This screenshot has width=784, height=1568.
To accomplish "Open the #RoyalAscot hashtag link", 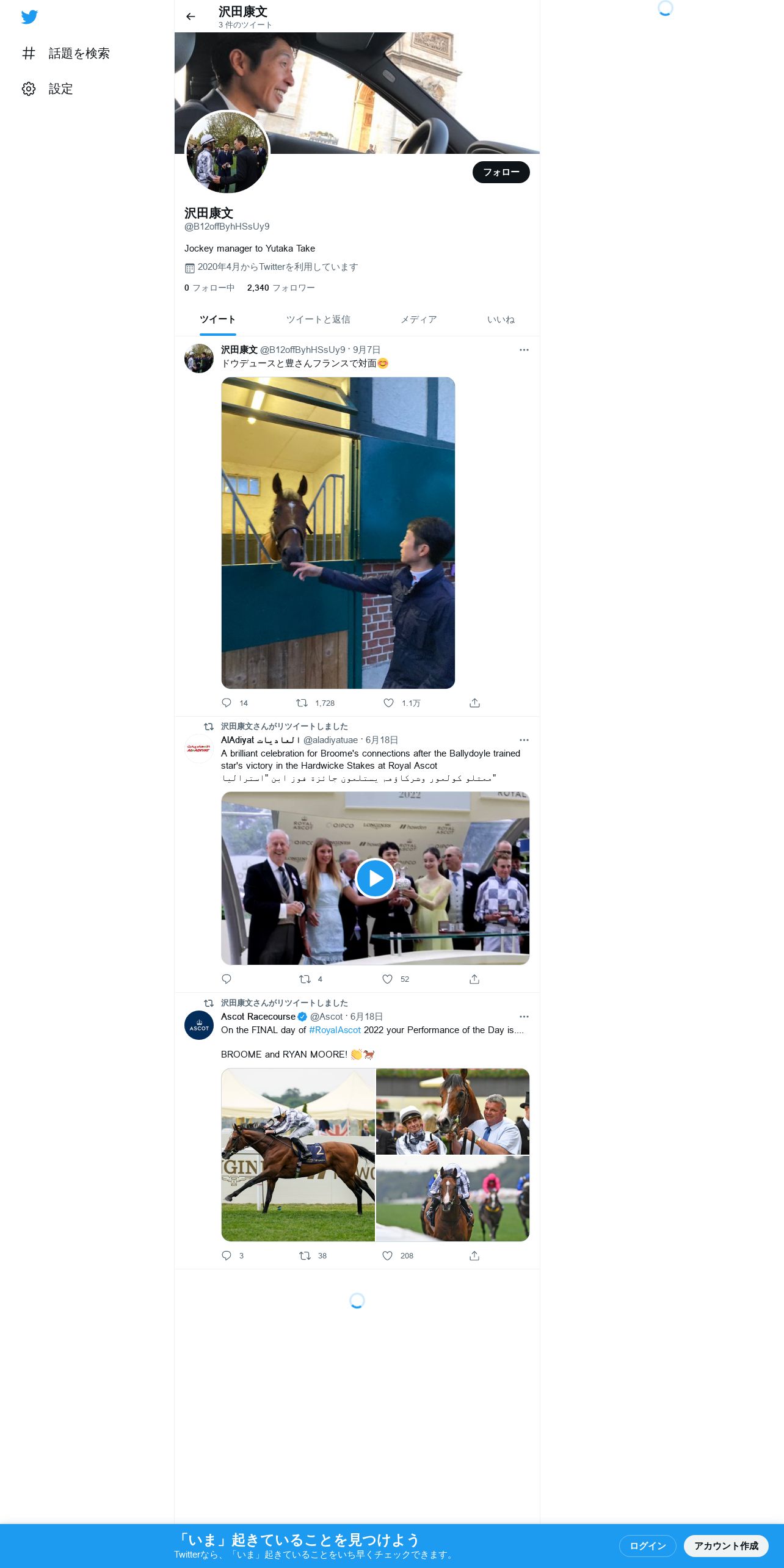I will click(335, 1030).
